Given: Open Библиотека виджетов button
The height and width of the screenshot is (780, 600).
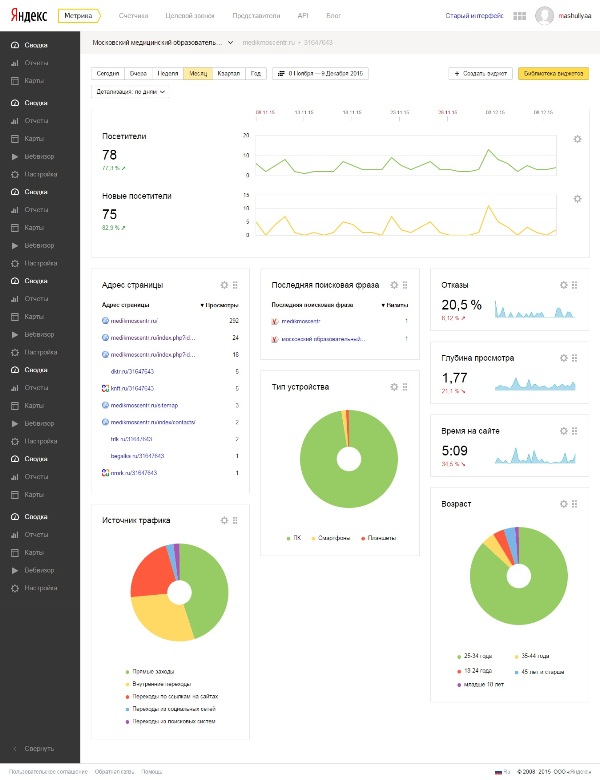Looking at the screenshot, I should point(553,73).
